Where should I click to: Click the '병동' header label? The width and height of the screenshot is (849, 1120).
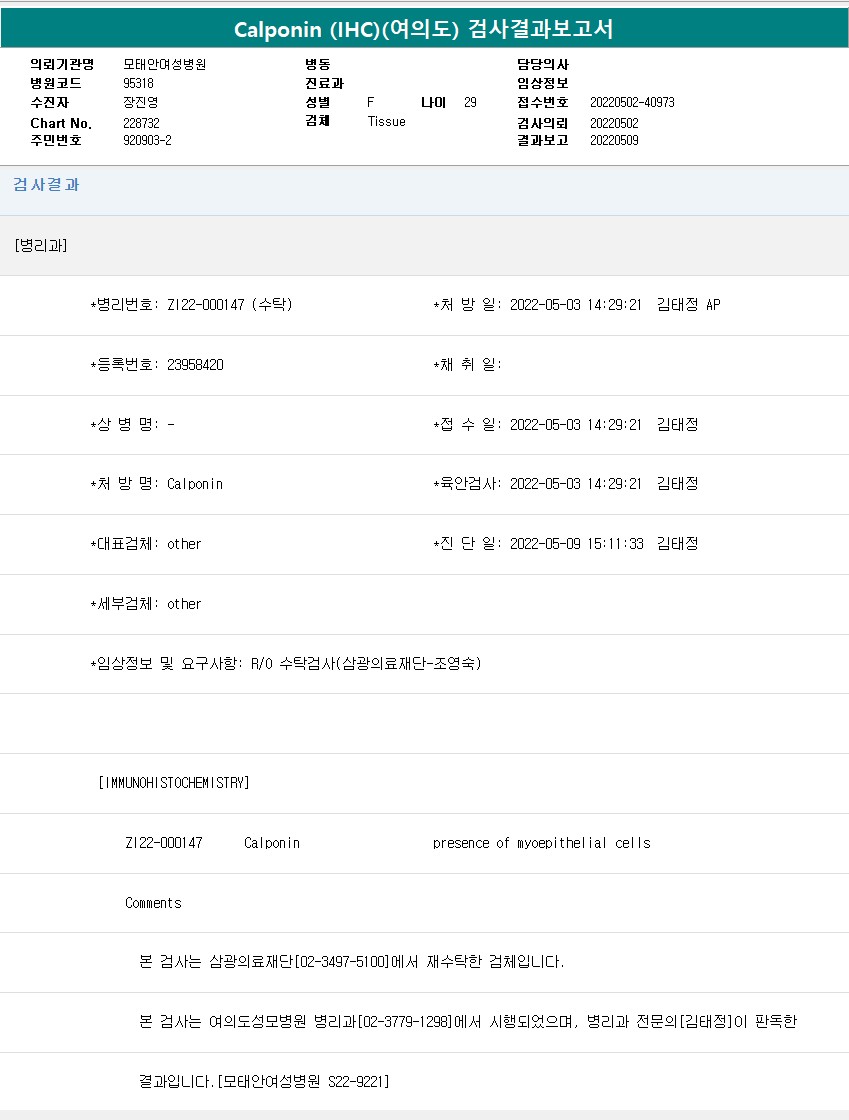pos(318,64)
